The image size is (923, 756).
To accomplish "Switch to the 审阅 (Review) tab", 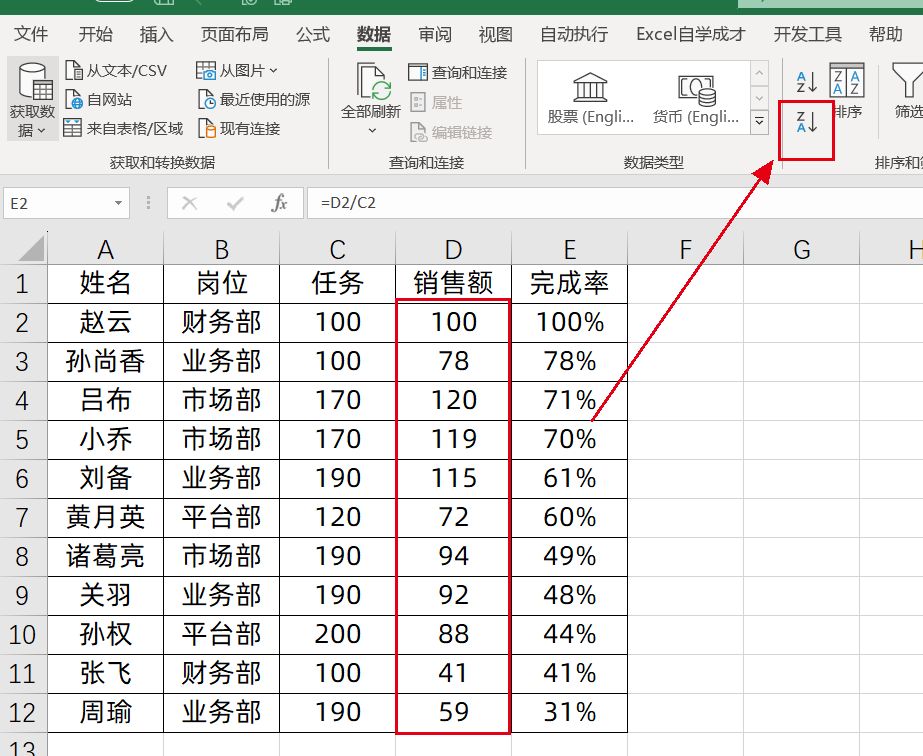I will pyautogui.click(x=435, y=34).
